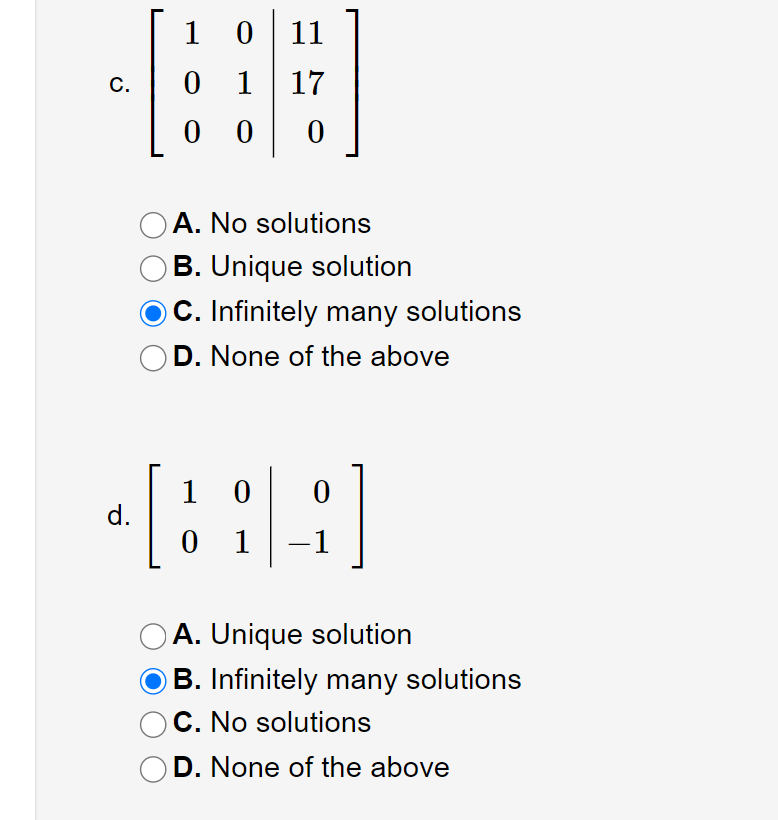Select D. None of the above for question c

coord(152,357)
